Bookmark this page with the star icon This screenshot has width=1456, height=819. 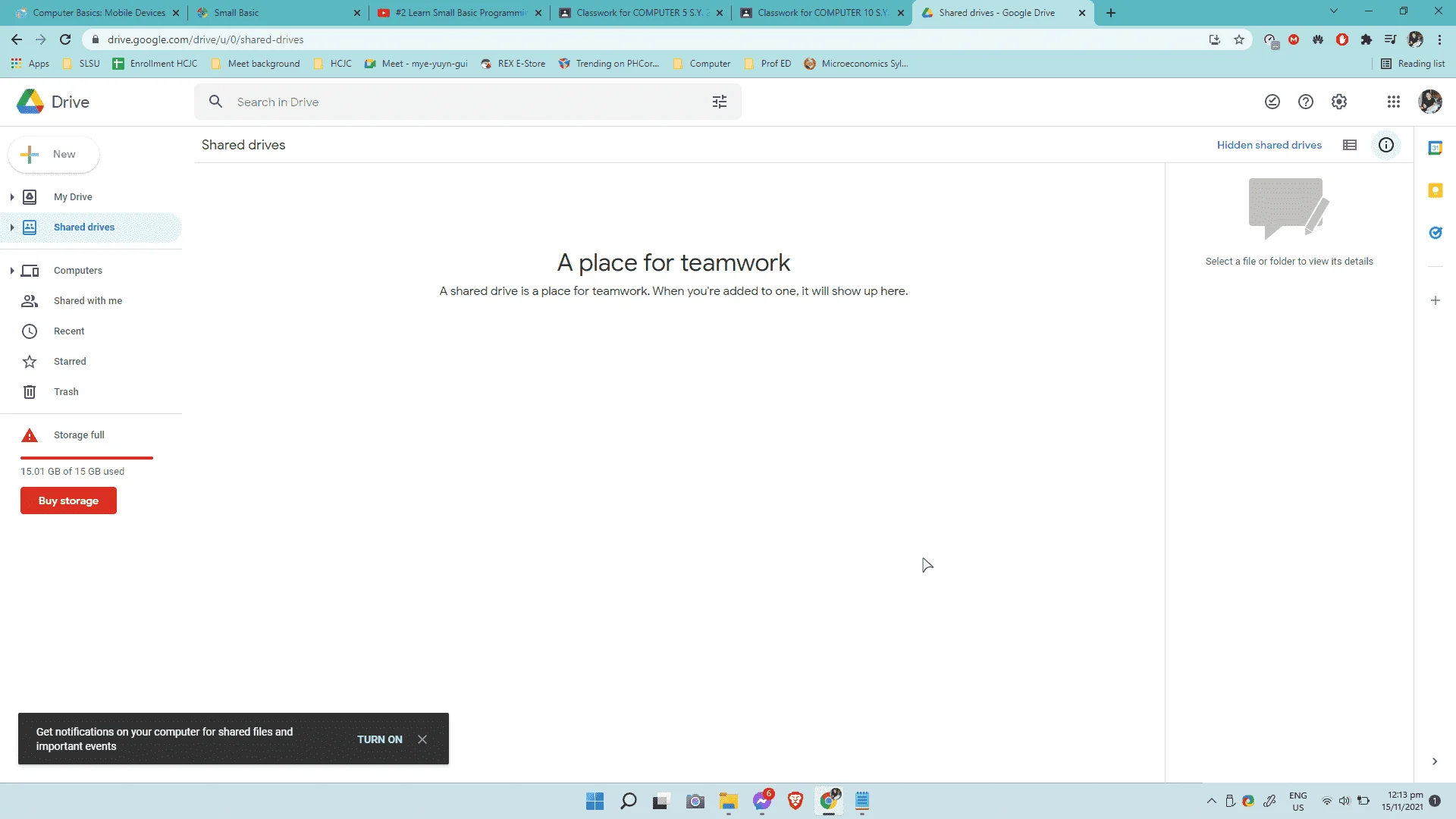coord(1239,39)
